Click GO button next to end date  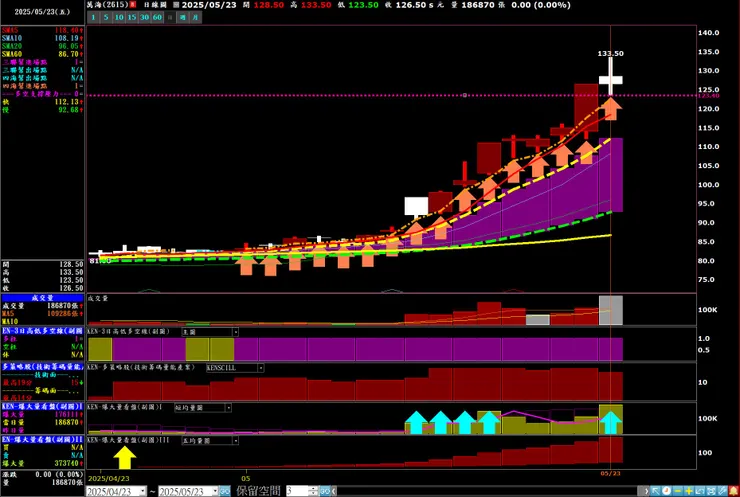click(225, 491)
